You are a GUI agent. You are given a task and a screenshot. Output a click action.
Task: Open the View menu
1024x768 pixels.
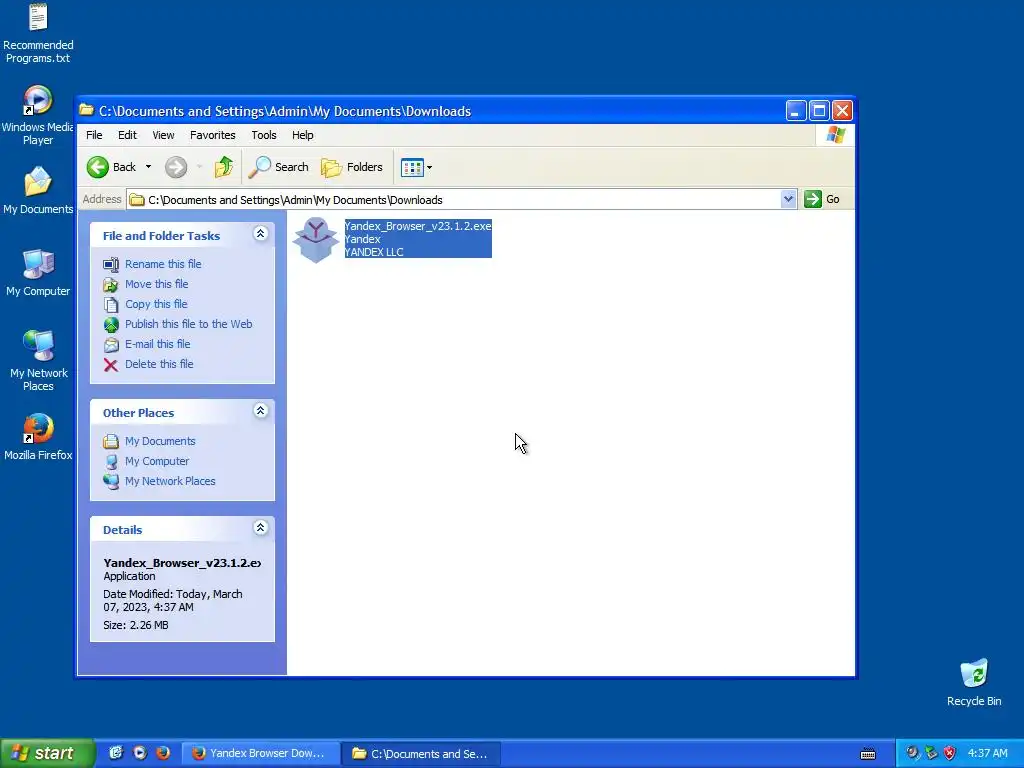[163, 135]
